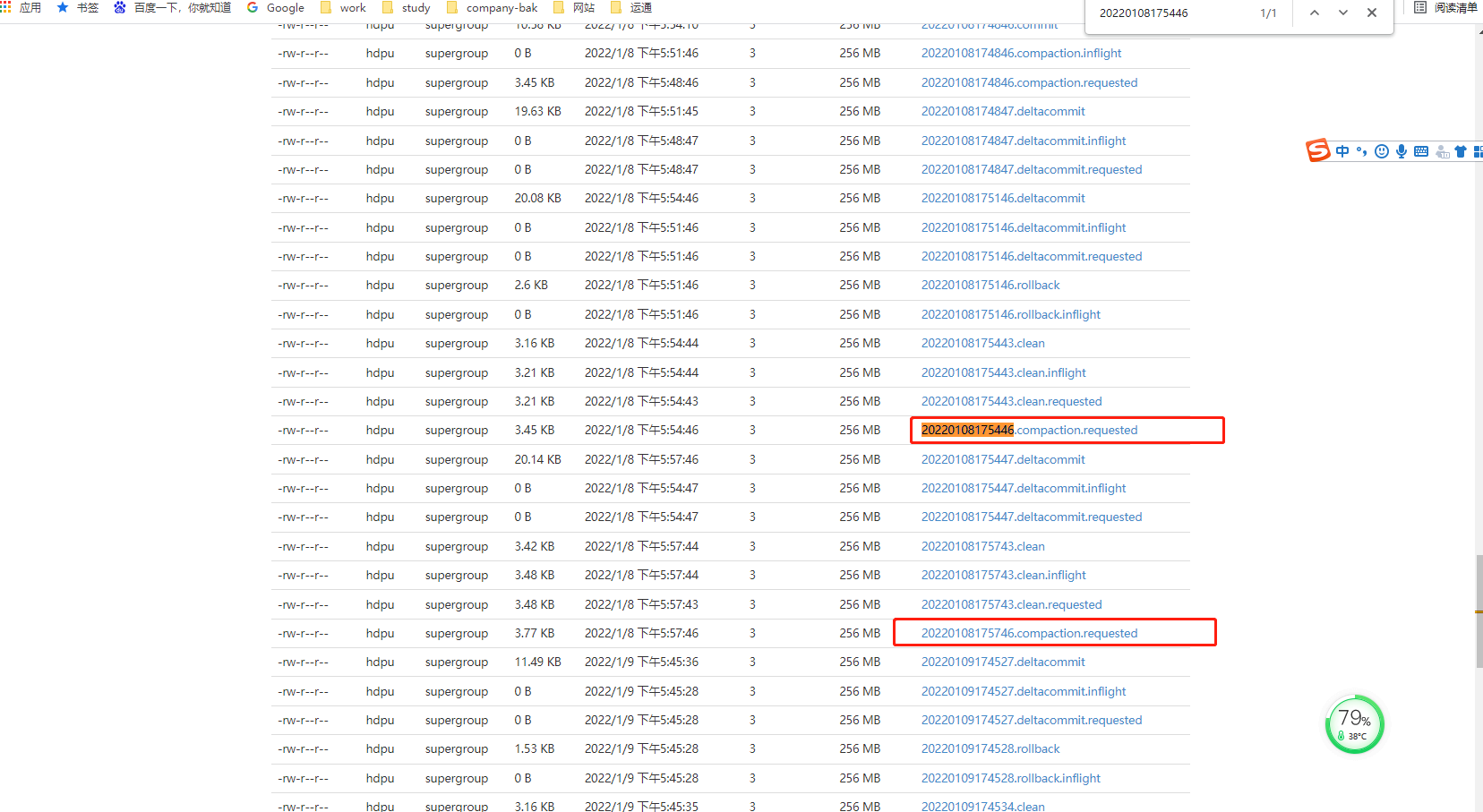Screen dimensions: 1483x812
Task: Open 20220108175743.clean.requested file
Action: coord(1012,604)
